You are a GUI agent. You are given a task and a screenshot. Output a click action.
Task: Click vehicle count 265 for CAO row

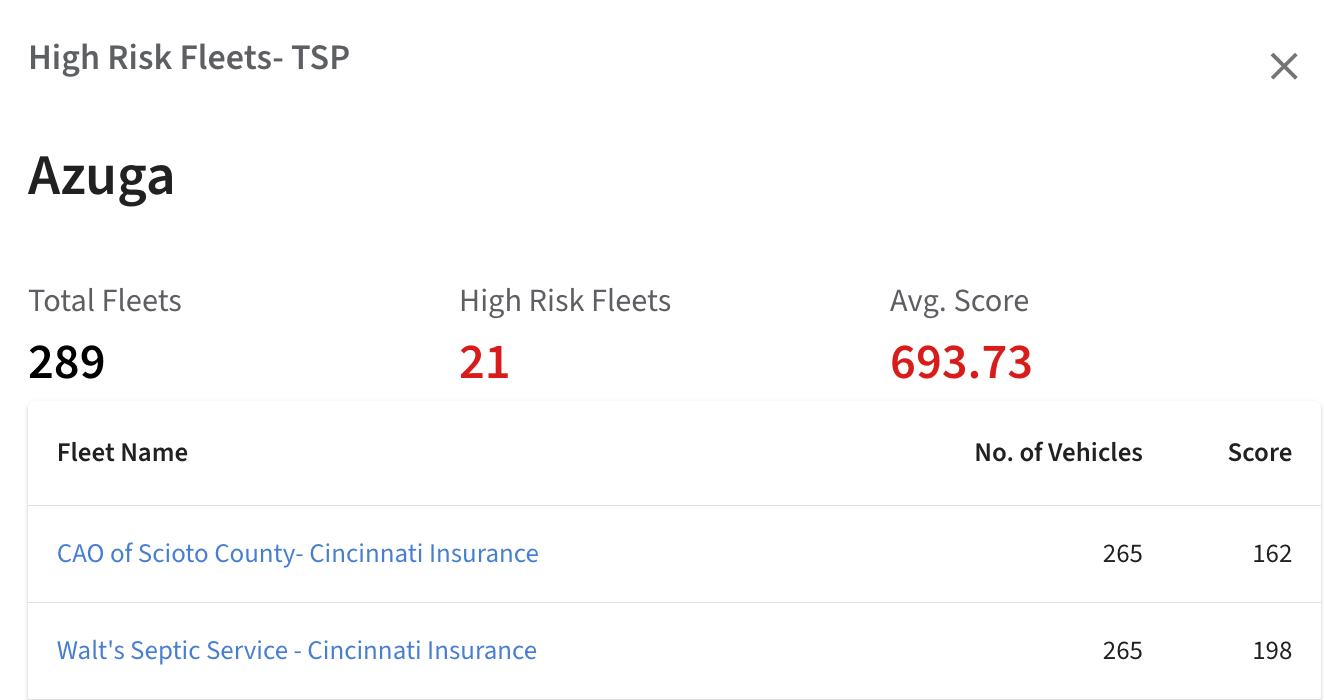coord(1122,553)
